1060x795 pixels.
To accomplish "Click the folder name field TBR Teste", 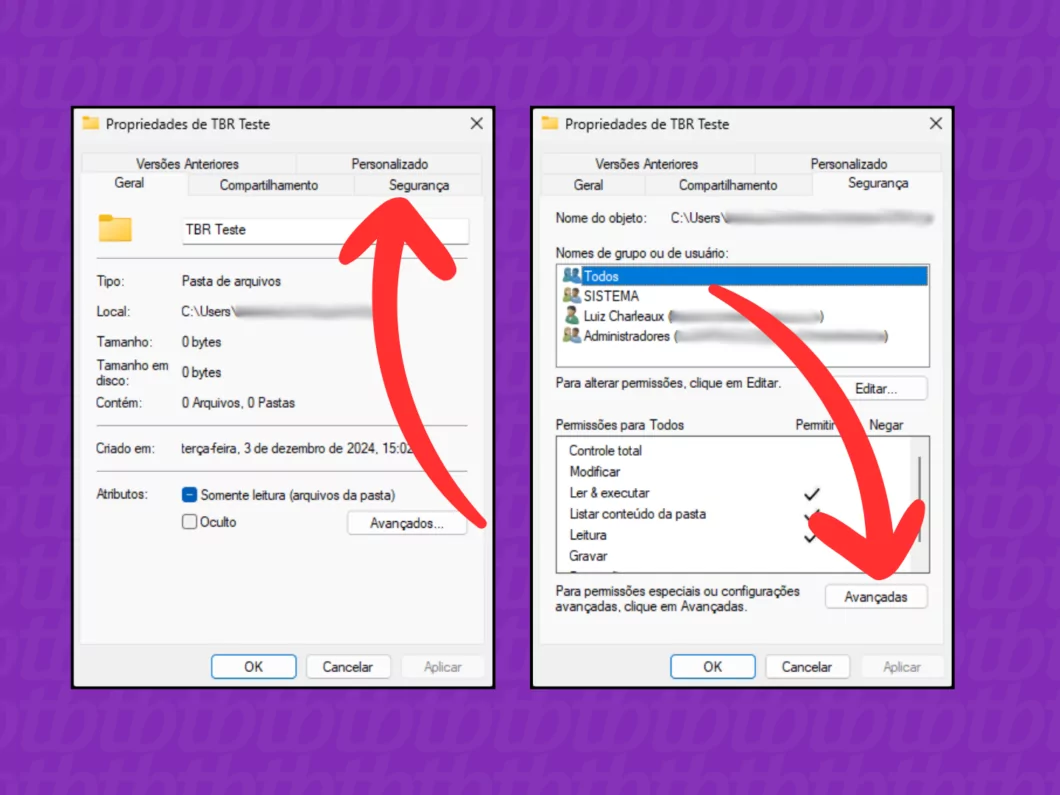I will 325,230.
